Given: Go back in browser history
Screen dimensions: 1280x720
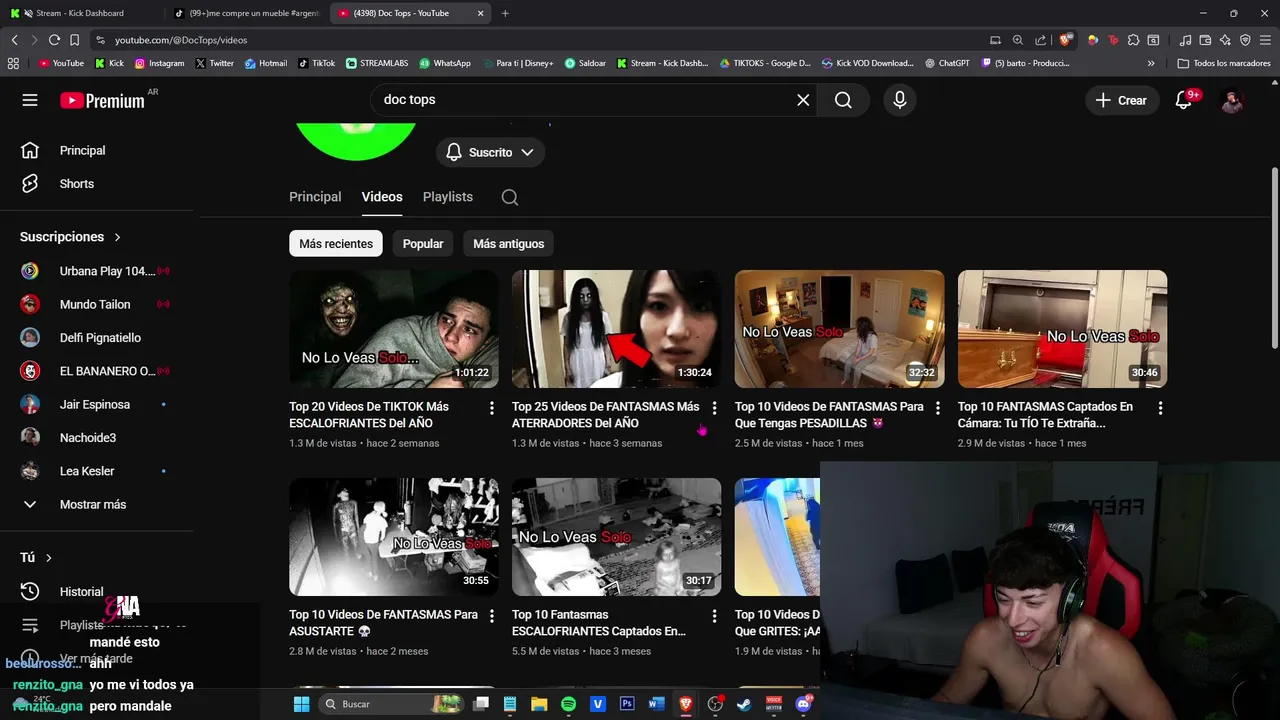Looking at the screenshot, I should click(14, 40).
